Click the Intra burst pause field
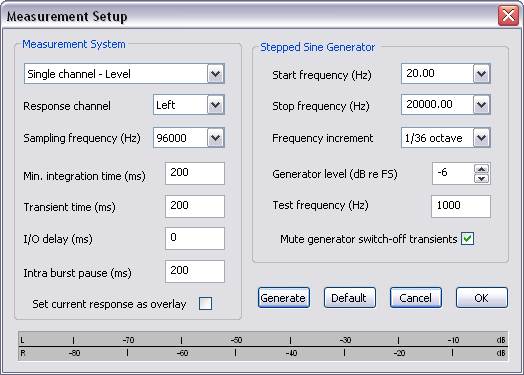Viewport: 524px width, 375px height. point(195,271)
